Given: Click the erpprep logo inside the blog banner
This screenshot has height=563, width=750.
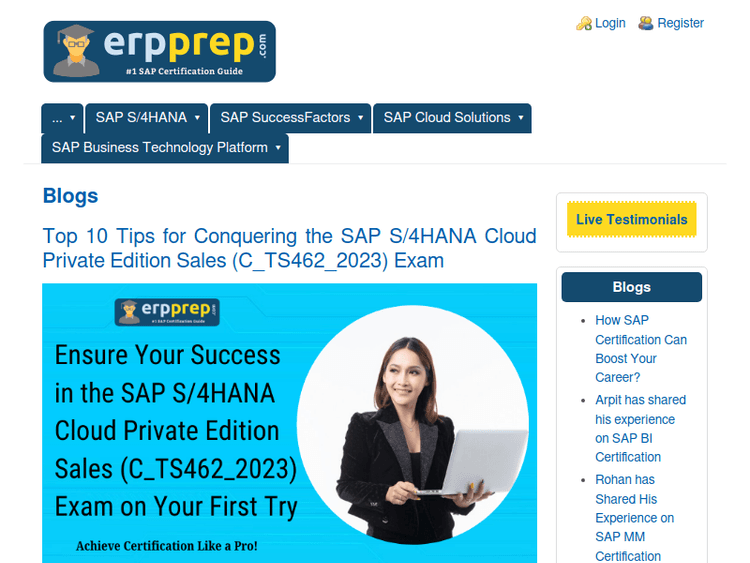Looking at the screenshot, I should pyautogui.click(x=167, y=312).
